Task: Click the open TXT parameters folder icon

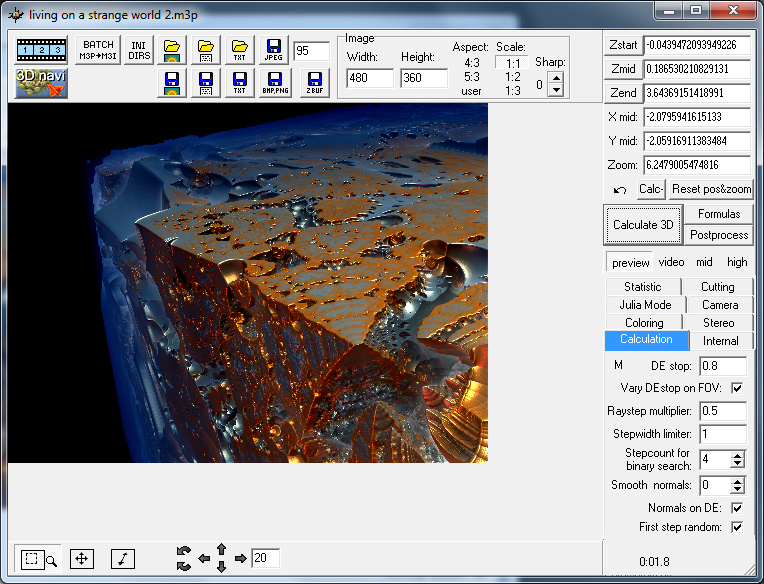Action: pos(239,50)
